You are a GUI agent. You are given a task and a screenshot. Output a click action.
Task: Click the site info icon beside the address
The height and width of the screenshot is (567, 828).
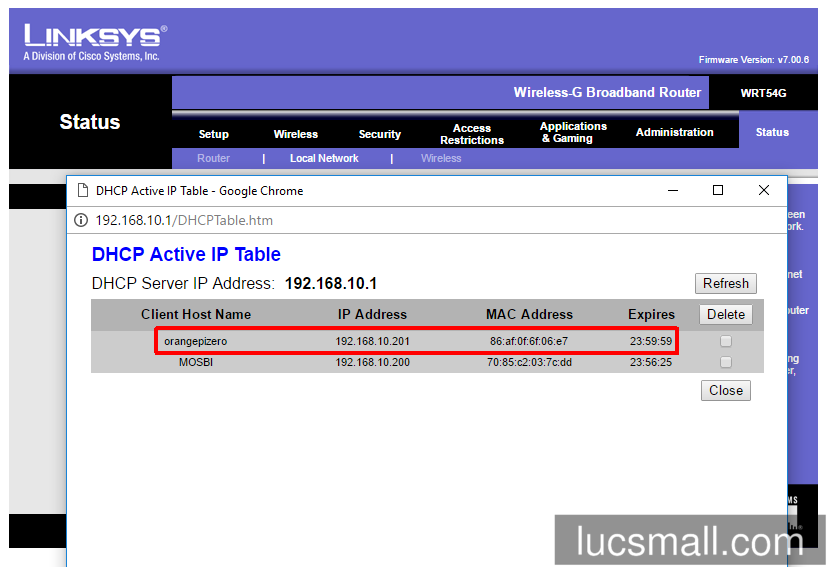click(x=81, y=220)
